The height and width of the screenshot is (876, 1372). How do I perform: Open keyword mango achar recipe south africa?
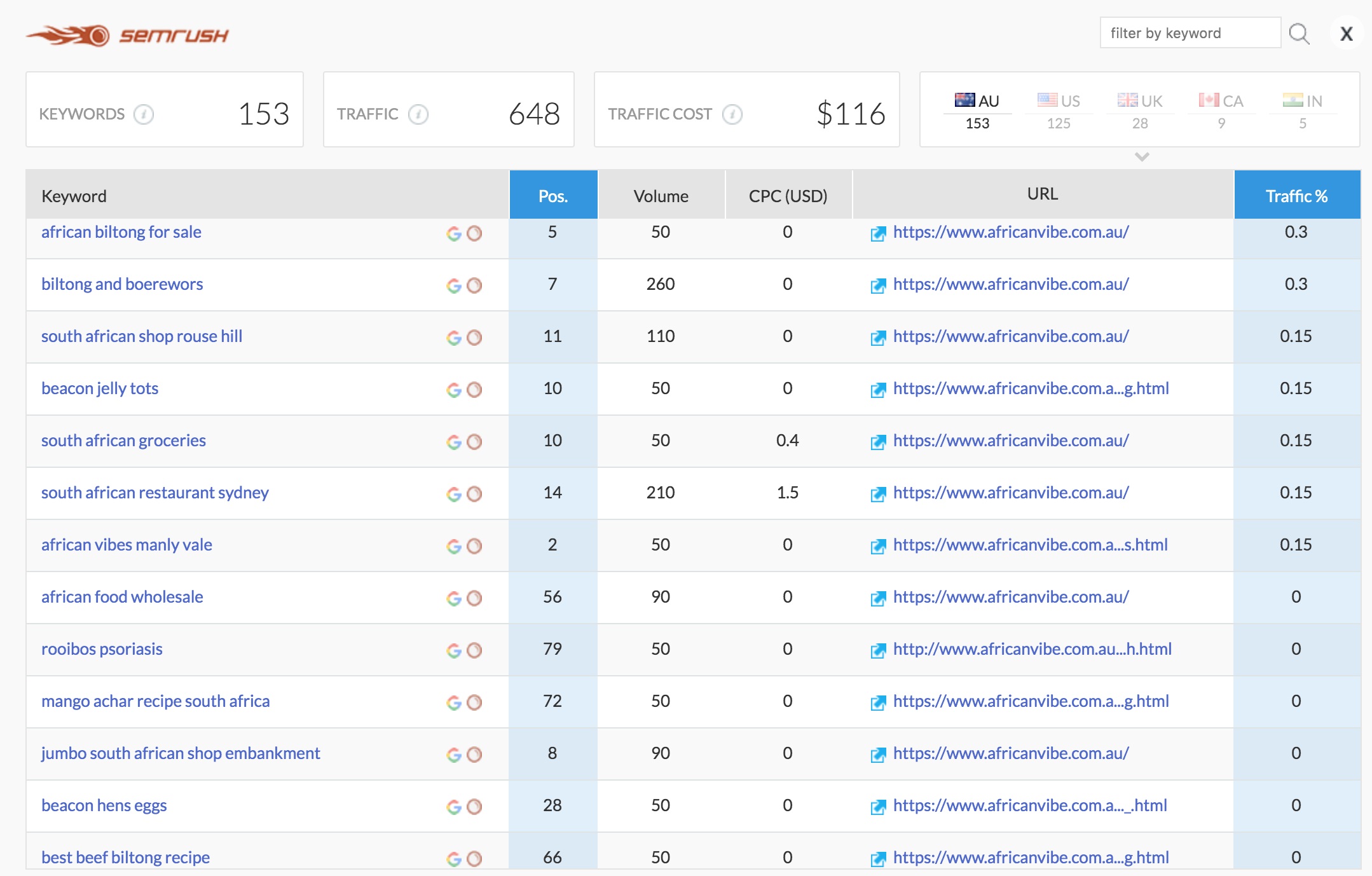tap(156, 701)
